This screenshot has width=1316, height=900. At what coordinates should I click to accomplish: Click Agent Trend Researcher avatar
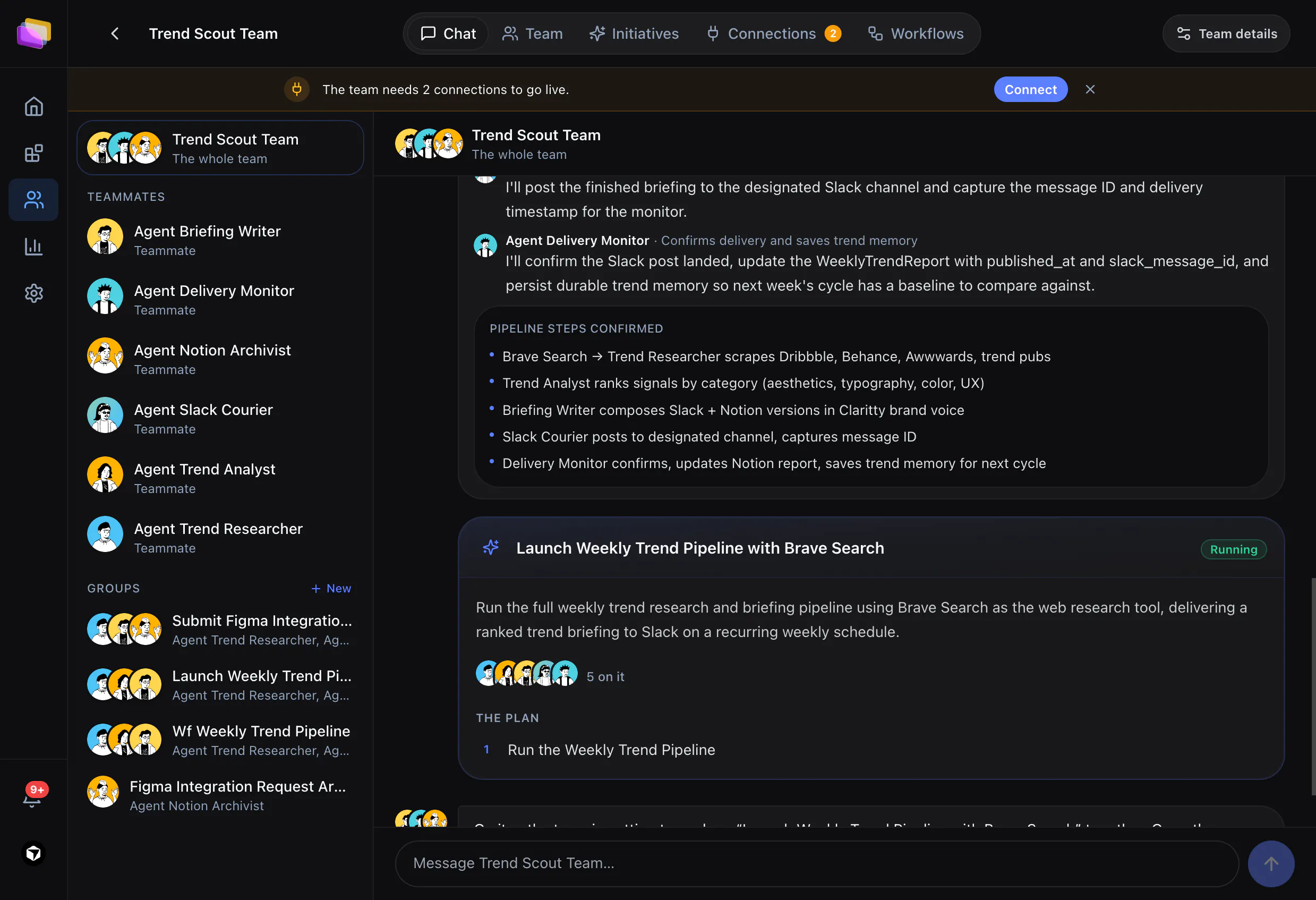[x=105, y=533]
